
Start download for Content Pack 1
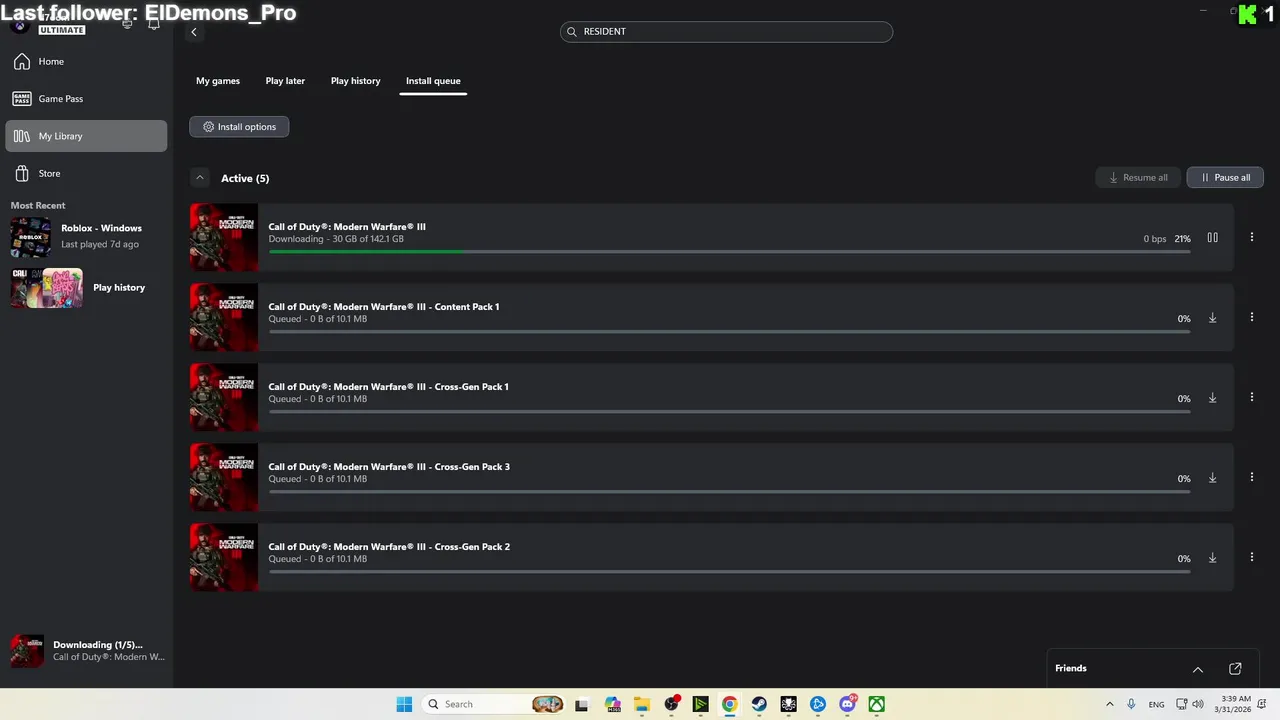1212,318
